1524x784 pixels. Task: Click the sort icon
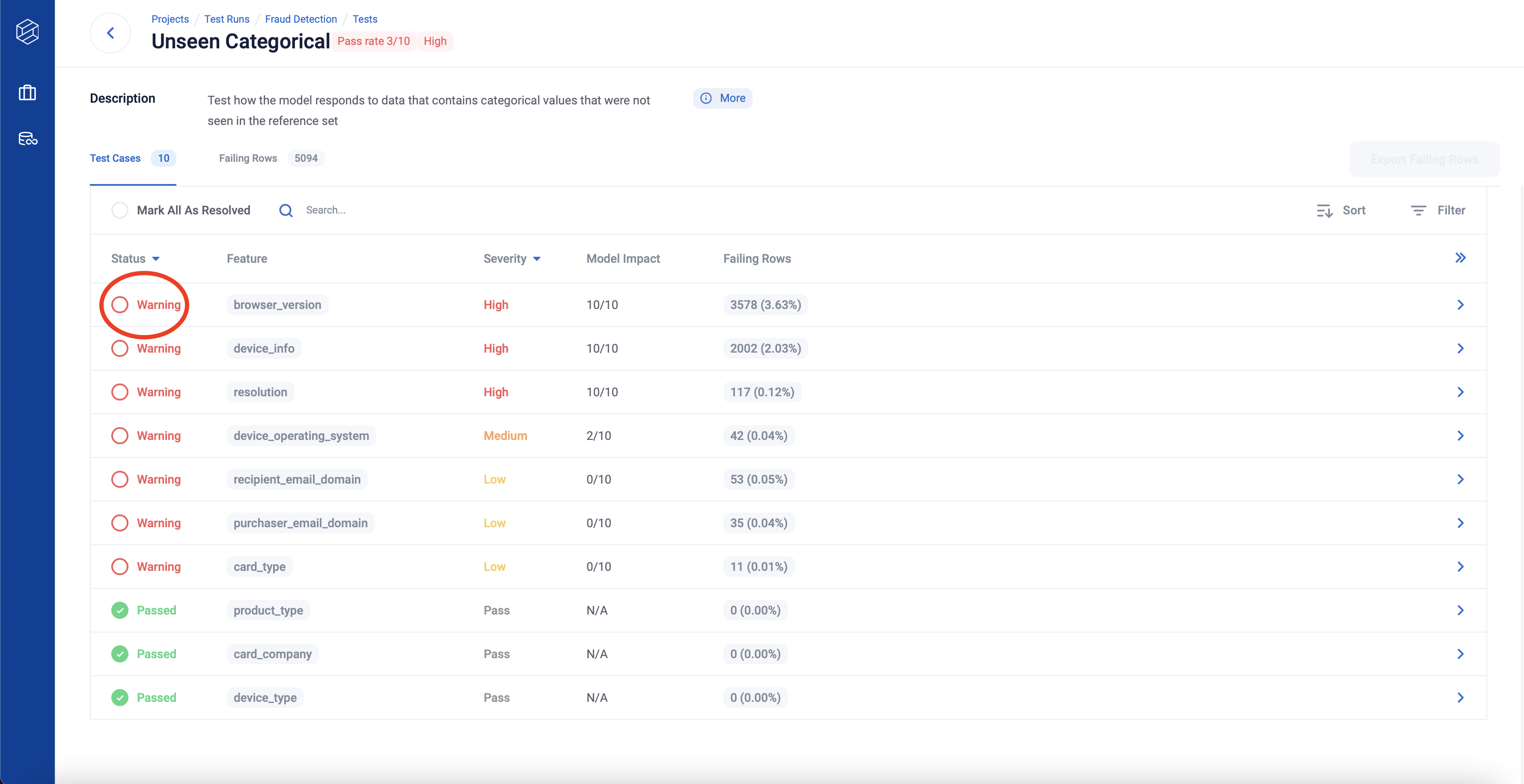point(1325,211)
